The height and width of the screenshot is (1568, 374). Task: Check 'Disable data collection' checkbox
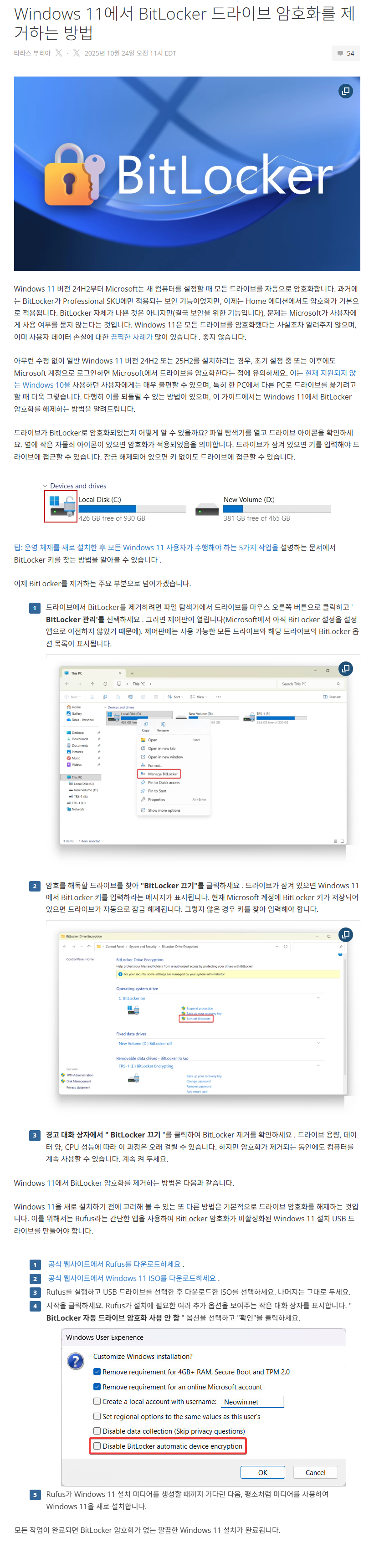pyautogui.click(x=96, y=1430)
